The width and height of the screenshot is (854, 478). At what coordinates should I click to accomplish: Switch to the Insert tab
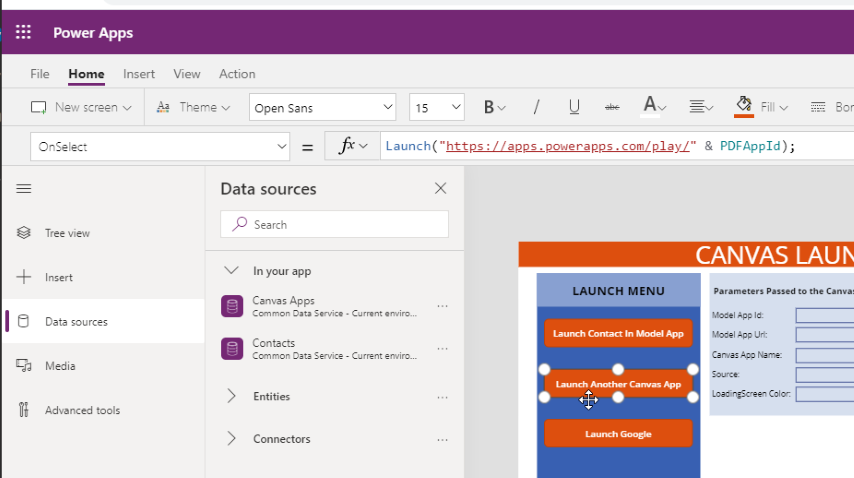(x=139, y=74)
